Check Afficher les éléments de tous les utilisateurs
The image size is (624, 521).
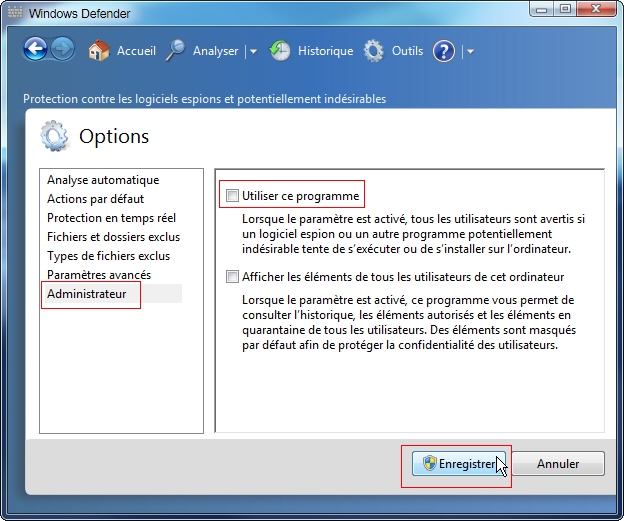click(232, 276)
